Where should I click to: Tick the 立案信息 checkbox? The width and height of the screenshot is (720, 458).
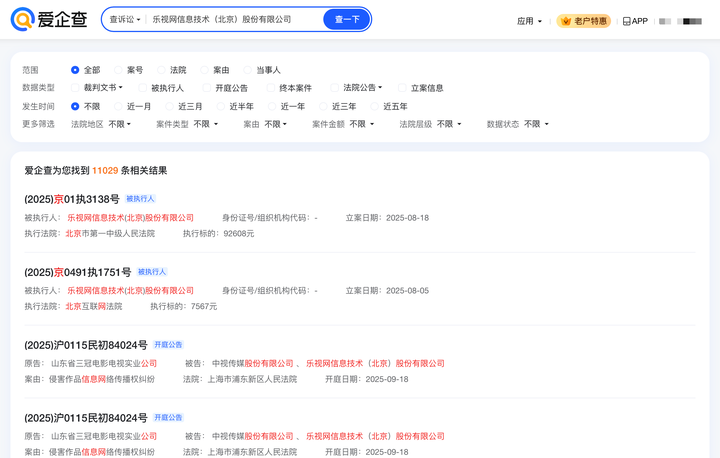[402, 88]
